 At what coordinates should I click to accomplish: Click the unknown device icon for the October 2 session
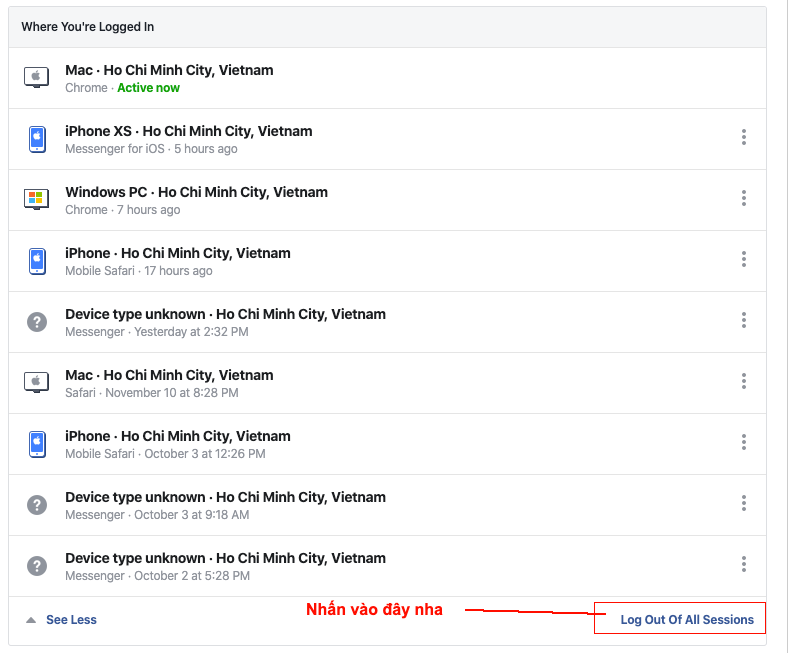point(37,566)
